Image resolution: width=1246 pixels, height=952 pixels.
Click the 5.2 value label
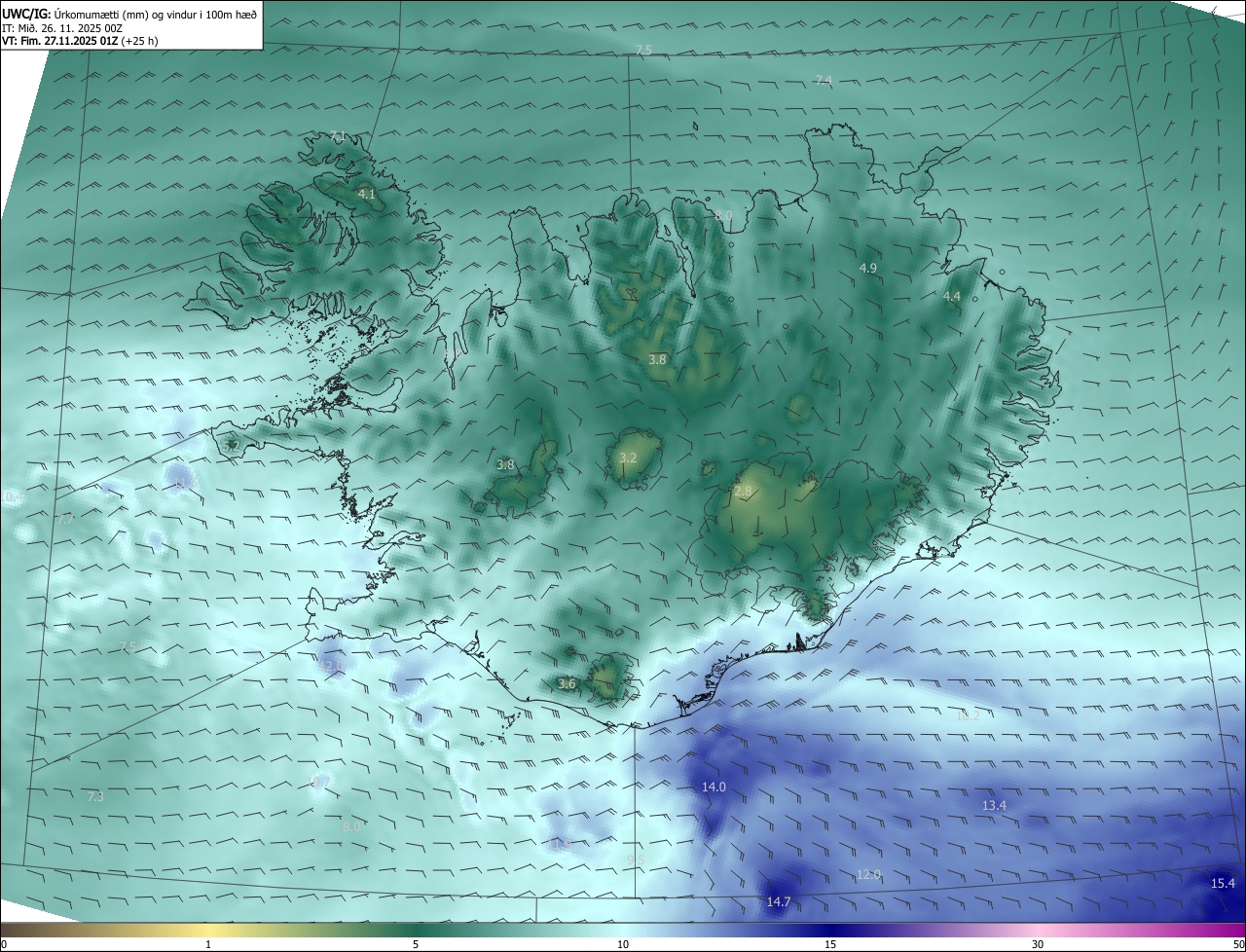point(231,446)
